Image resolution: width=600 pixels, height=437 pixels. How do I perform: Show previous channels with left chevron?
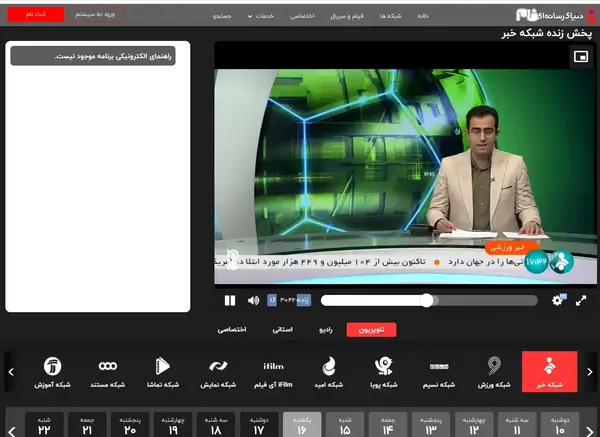click(11, 372)
